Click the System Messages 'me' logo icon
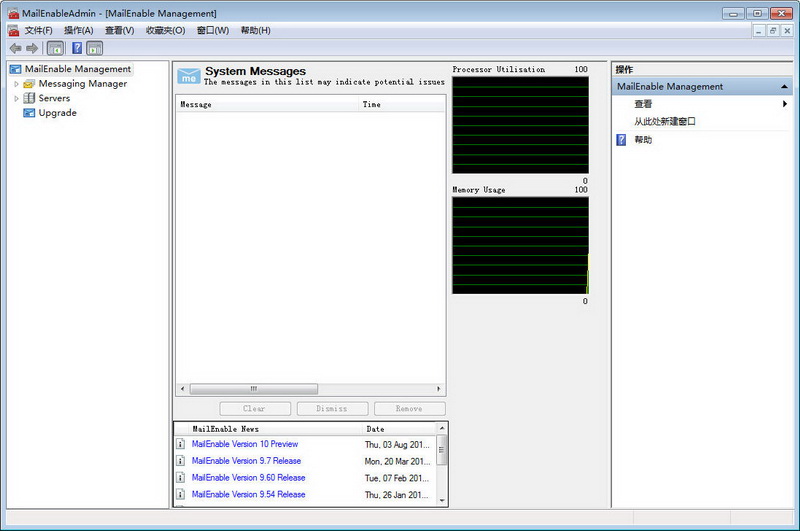 click(189, 75)
